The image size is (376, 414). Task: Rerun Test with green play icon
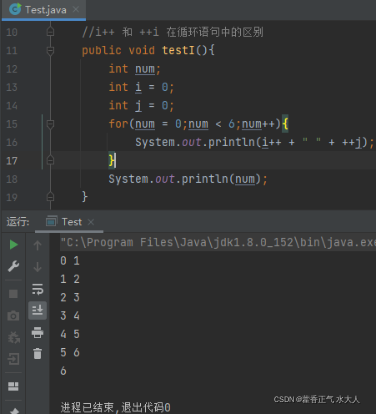point(13,244)
